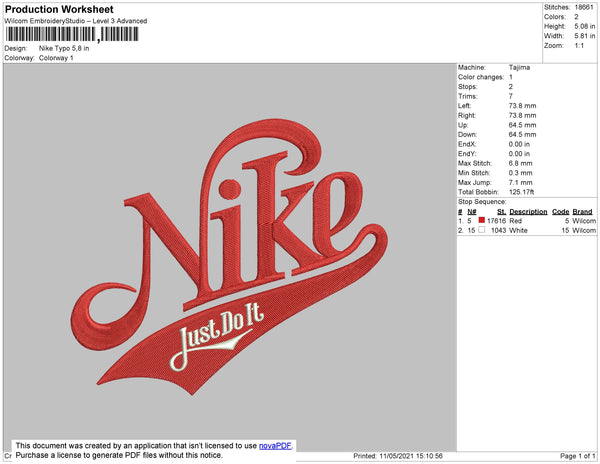The width and height of the screenshot is (600, 464).
Task: Click the 'Up:' label
Action: 463,125
